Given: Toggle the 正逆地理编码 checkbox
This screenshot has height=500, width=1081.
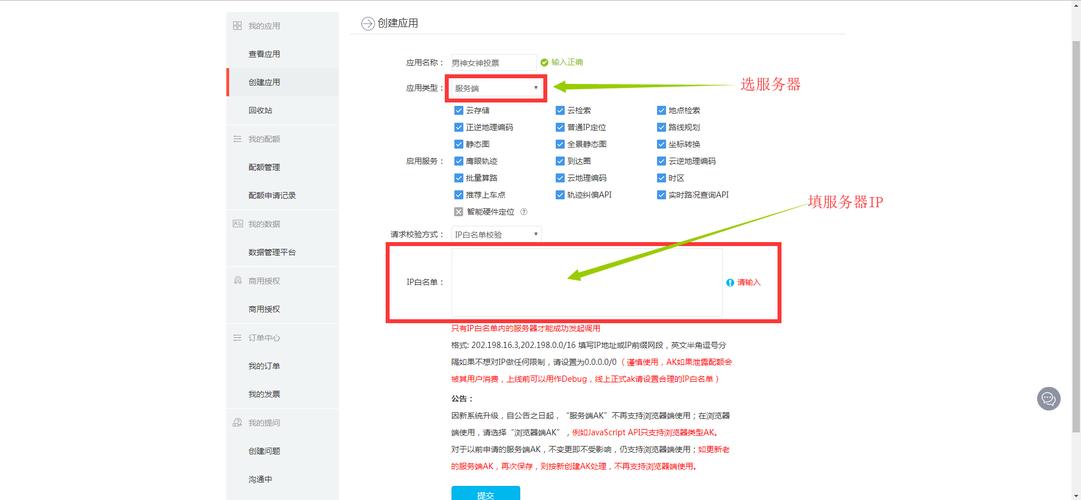Looking at the screenshot, I should (458, 128).
